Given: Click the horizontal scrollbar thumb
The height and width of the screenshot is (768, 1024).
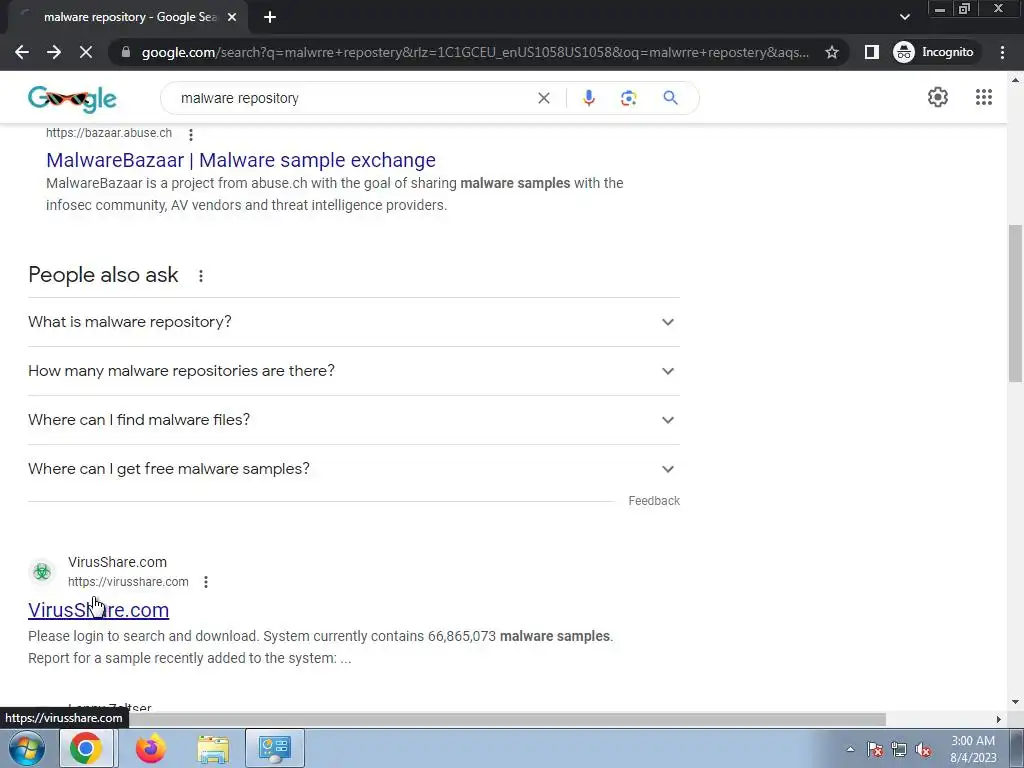Looking at the screenshot, I should [509, 719].
